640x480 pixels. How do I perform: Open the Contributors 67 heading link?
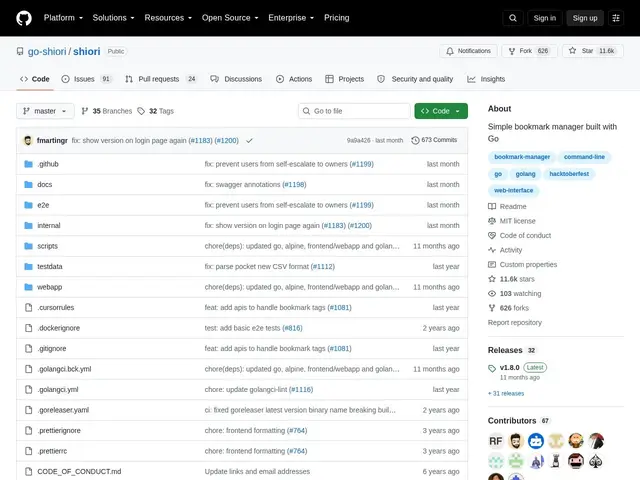pos(518,420)
